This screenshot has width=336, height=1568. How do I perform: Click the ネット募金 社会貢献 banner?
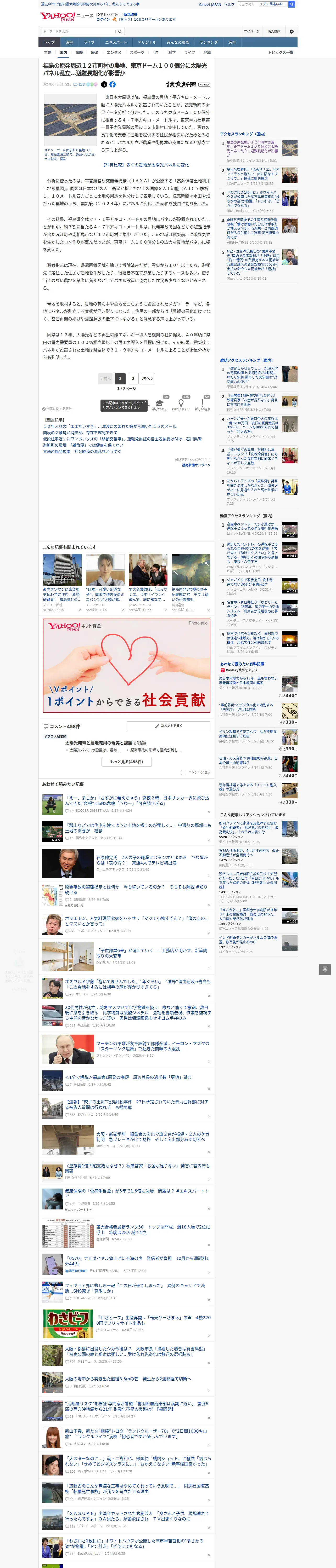click(x=127, y=665)
